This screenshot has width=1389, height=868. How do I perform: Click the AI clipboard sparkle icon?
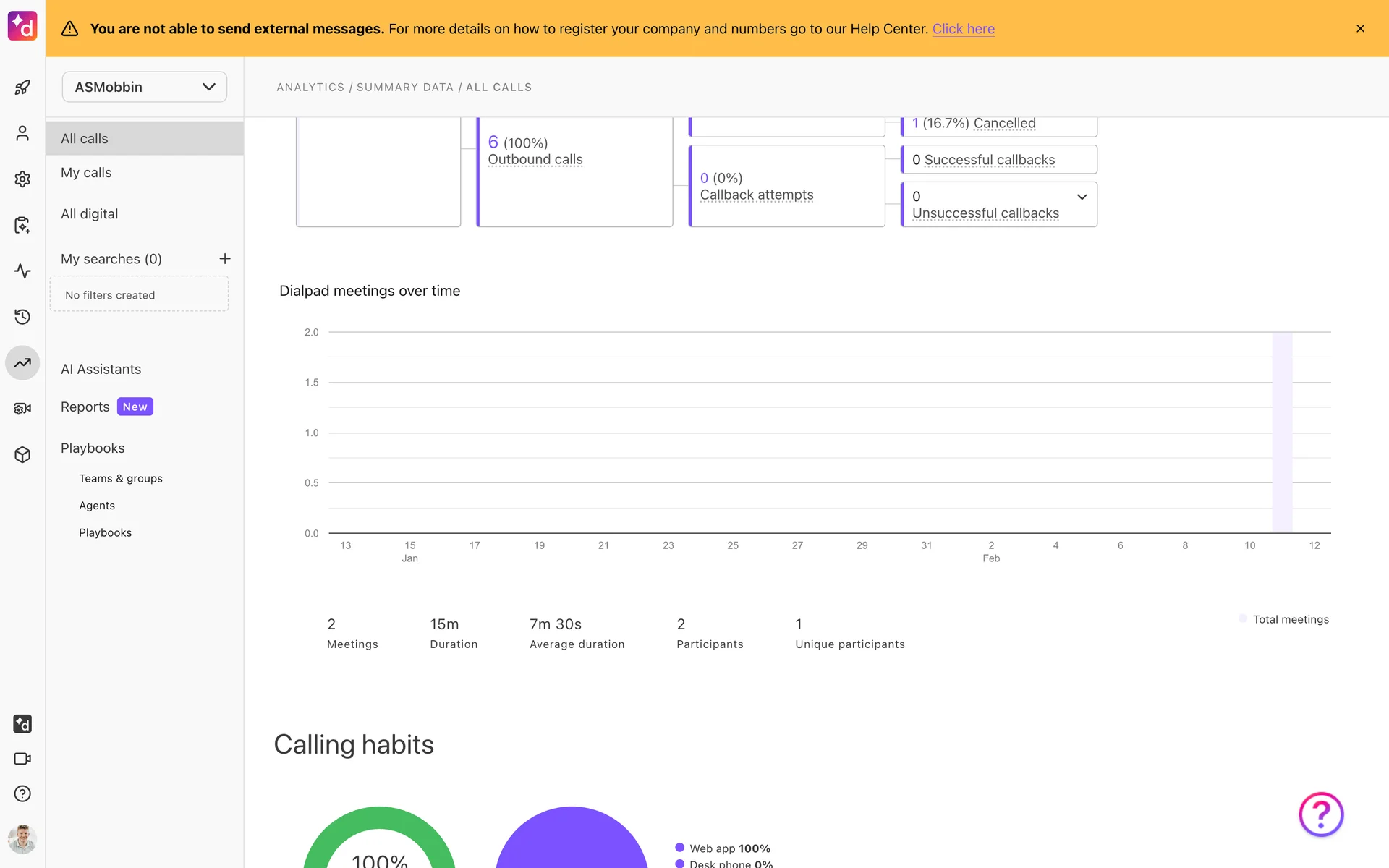click(22, 225)
